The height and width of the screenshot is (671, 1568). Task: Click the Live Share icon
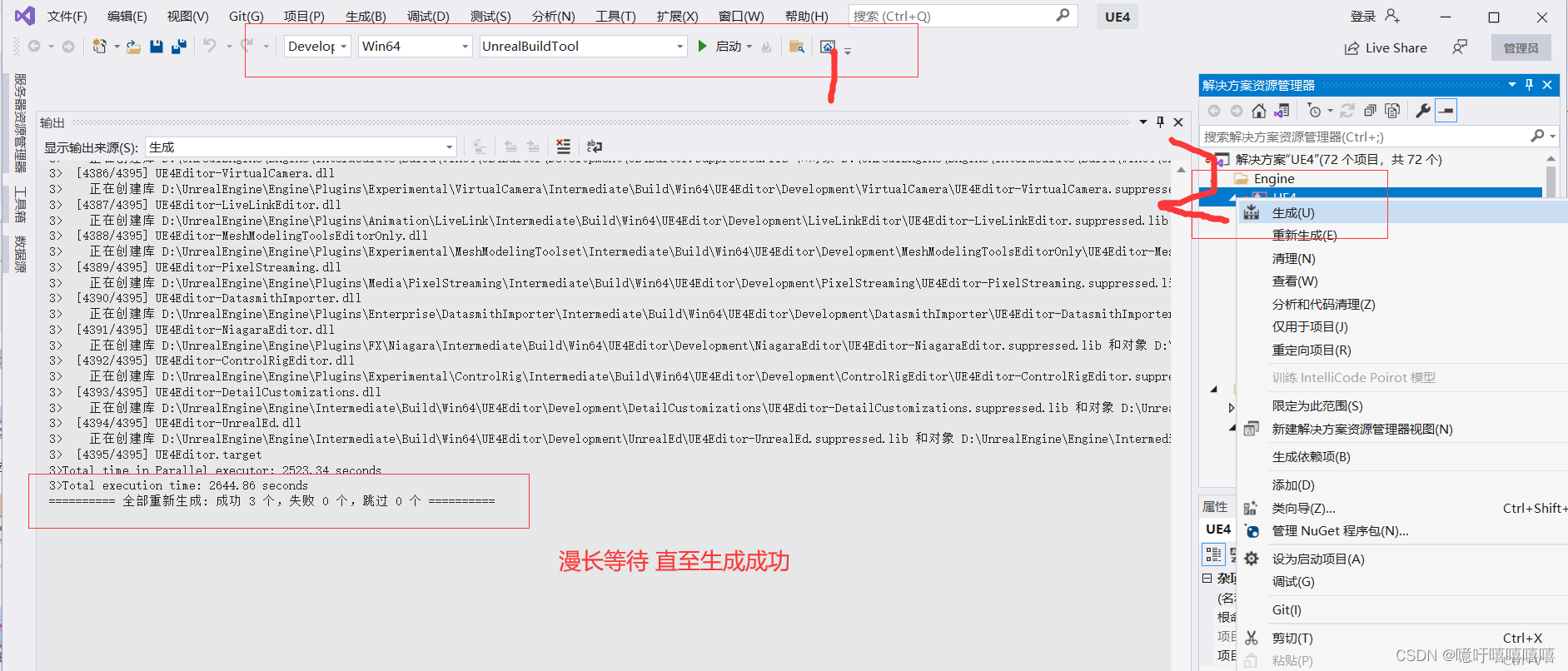coord(1351,48)
